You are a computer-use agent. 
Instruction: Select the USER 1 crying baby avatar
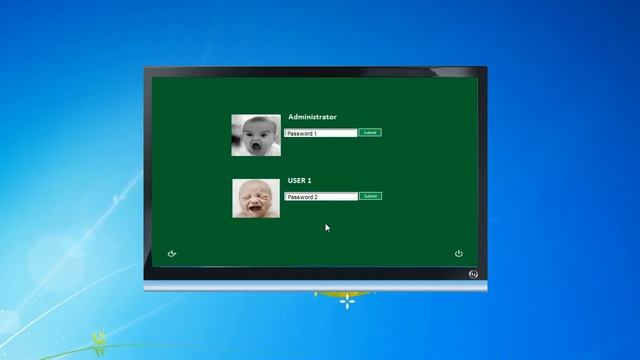pyautogui.click(x=256, y=198)
